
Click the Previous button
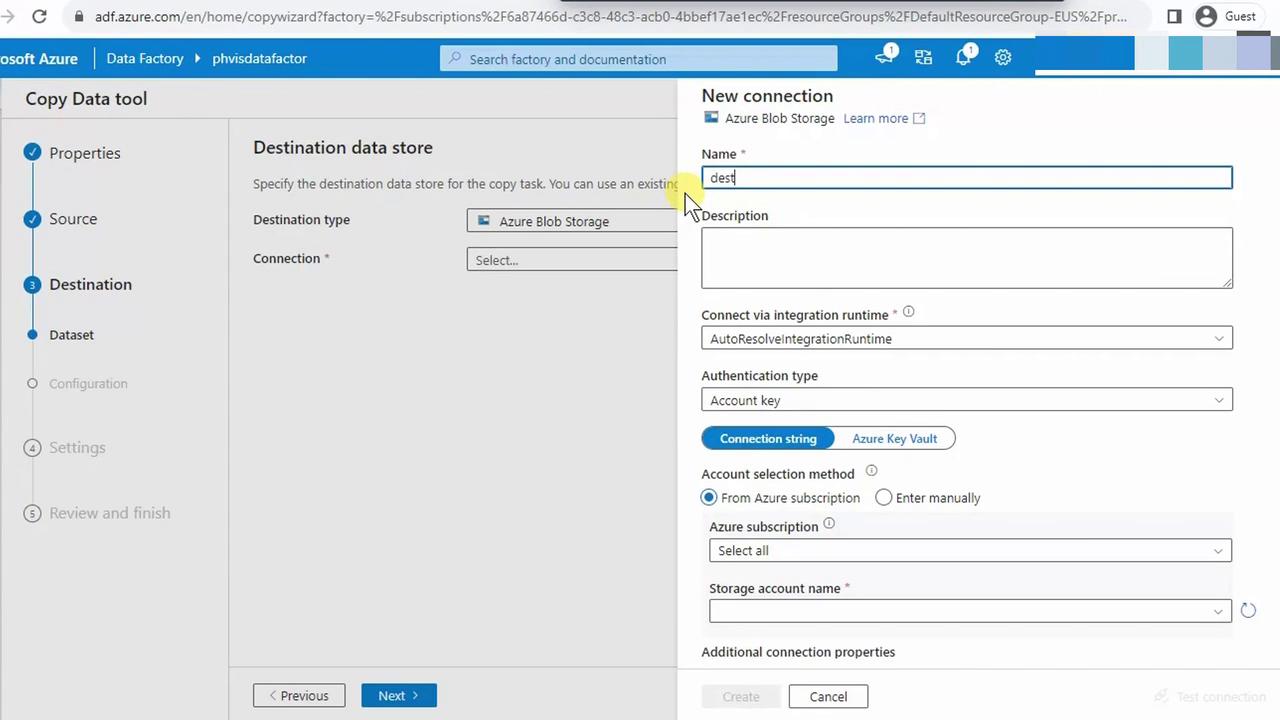(299, 696)
